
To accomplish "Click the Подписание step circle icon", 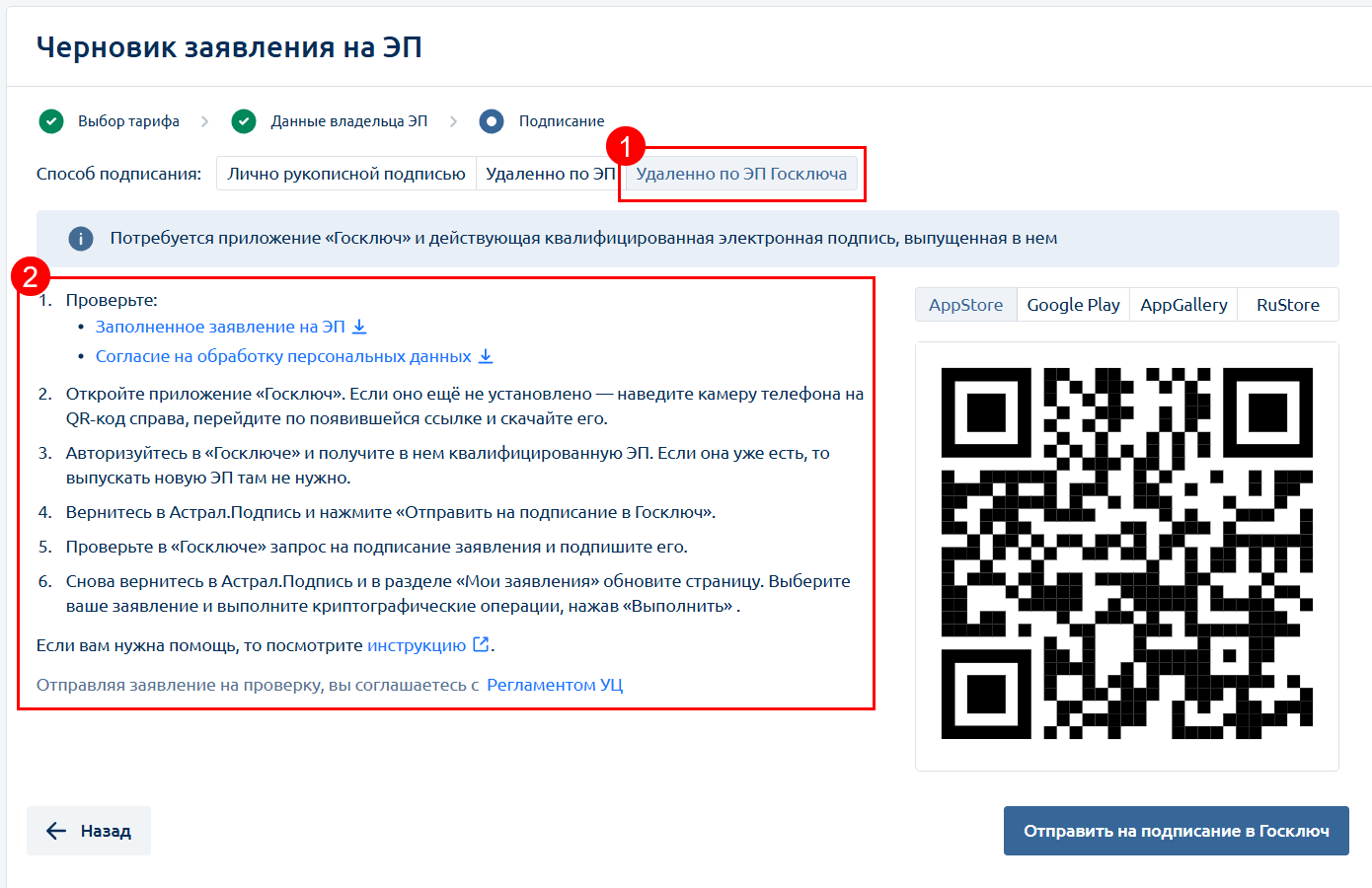I will (x=492, y=121).
